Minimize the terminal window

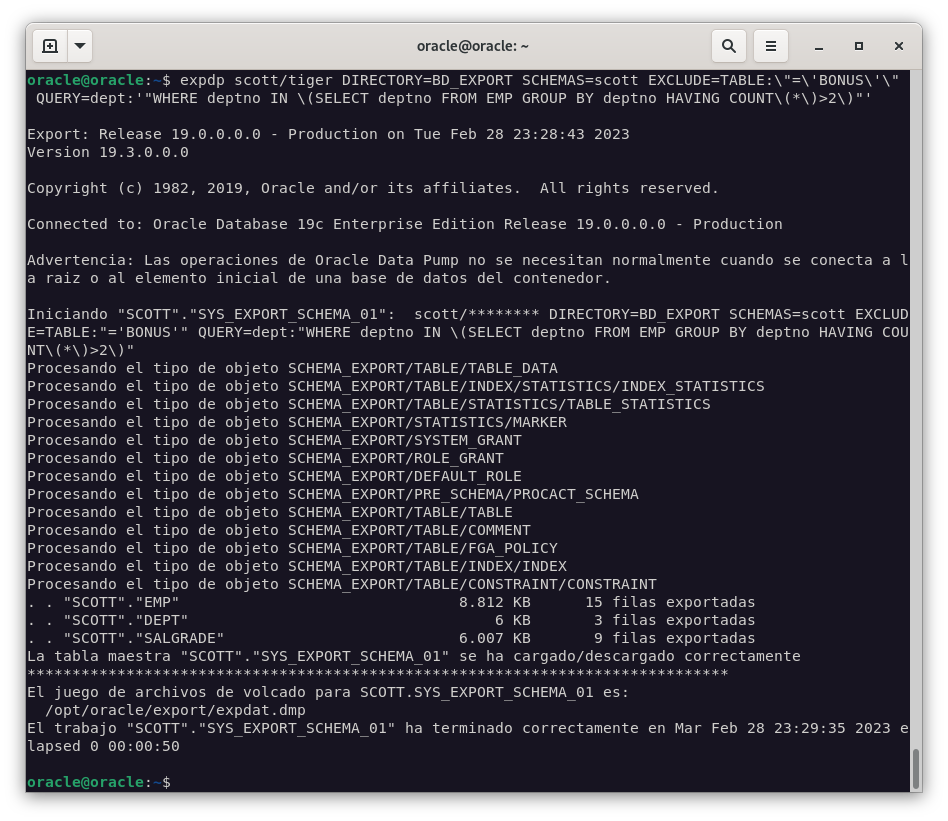pos(819,46)
